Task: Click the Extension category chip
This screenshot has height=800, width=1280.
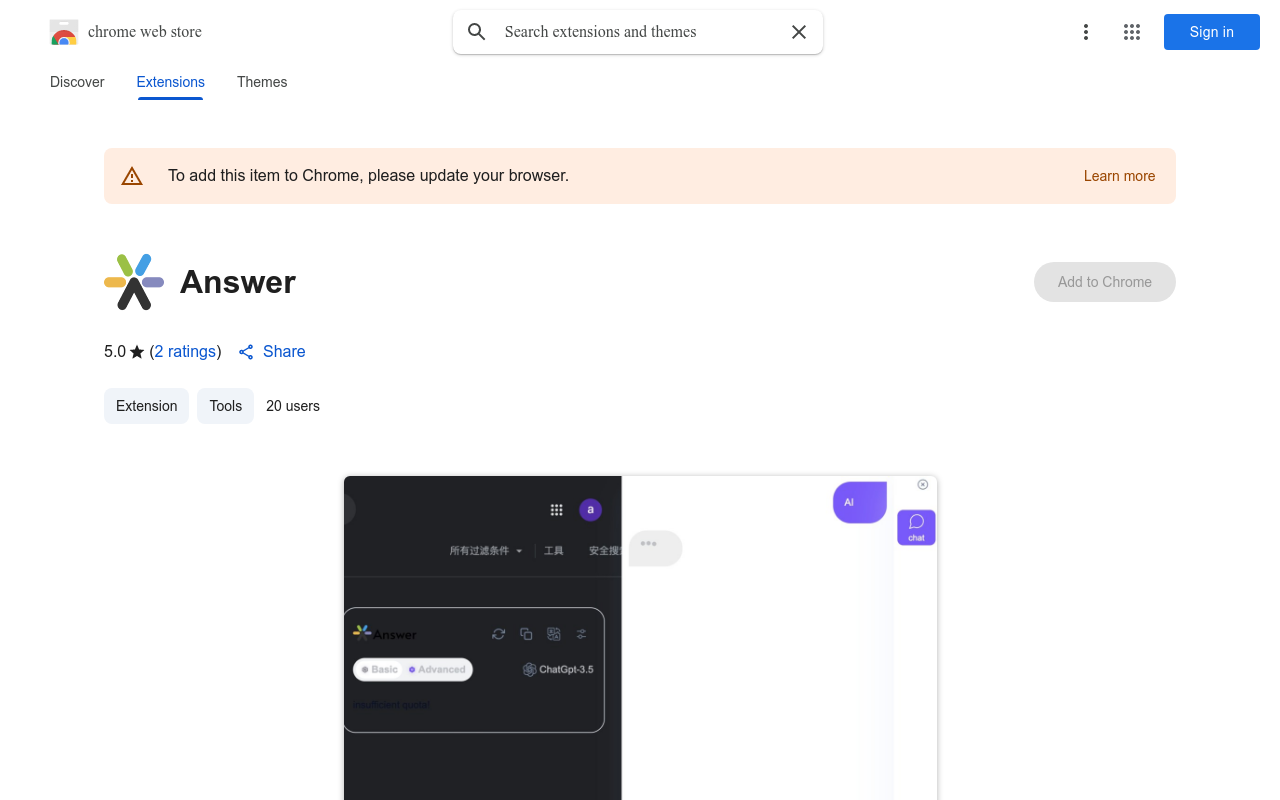Action: click(146, 406)
